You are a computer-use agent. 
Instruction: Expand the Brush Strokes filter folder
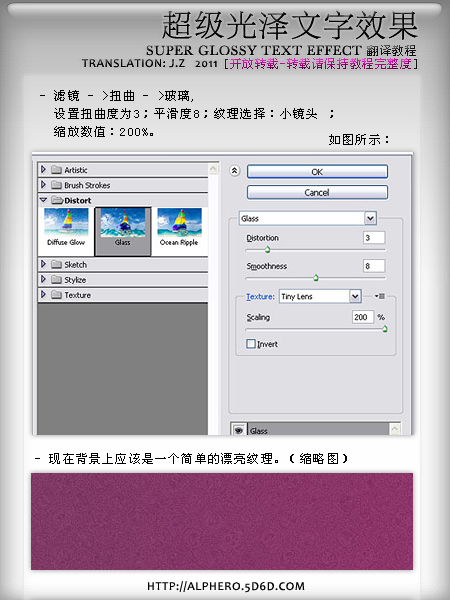[43, 185]
